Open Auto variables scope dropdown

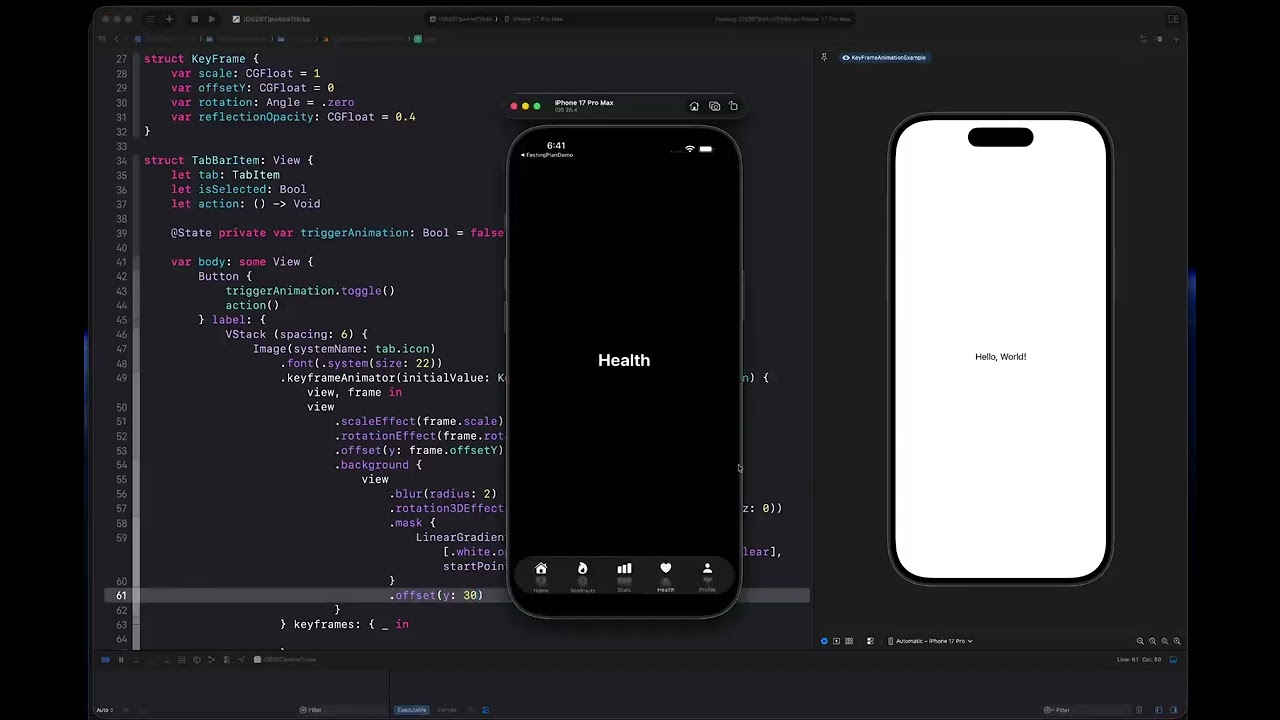(104, 710)
